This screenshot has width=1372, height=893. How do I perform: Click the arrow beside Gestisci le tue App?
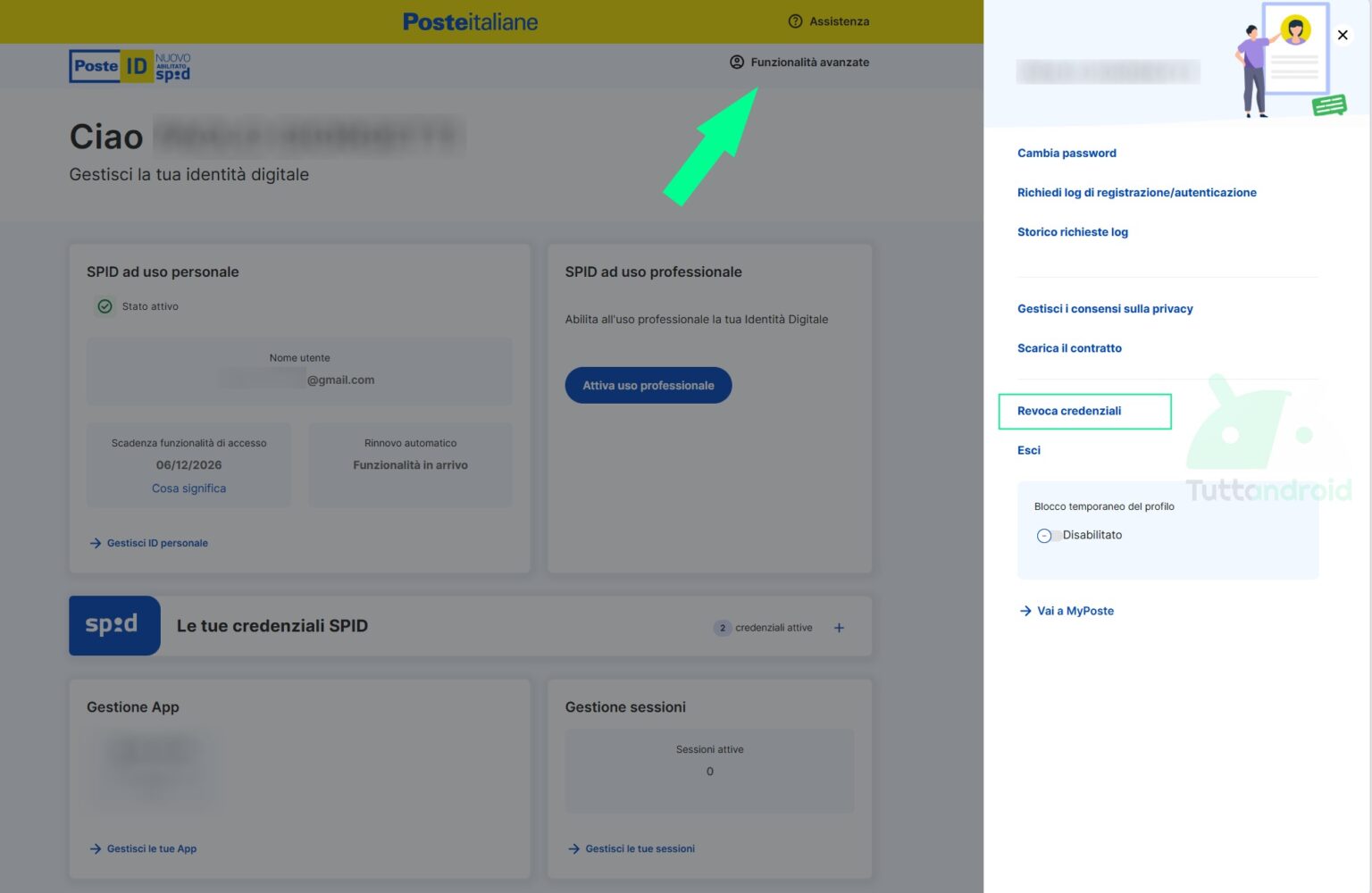[96, 849]
